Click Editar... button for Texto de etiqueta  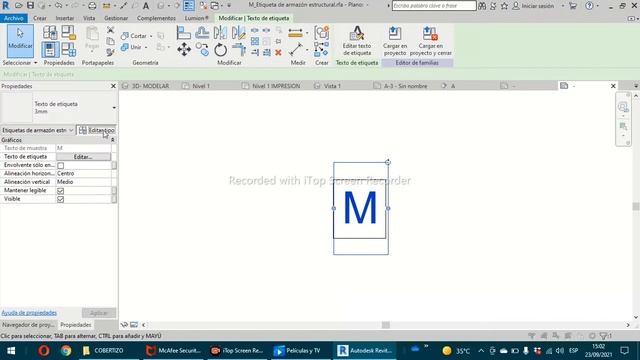pos(83,157)
